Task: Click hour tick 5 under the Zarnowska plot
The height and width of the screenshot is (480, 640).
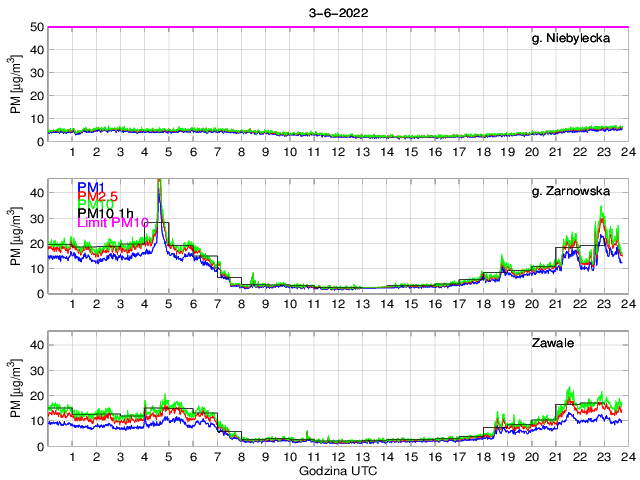Action: click(x=169, y=304)
